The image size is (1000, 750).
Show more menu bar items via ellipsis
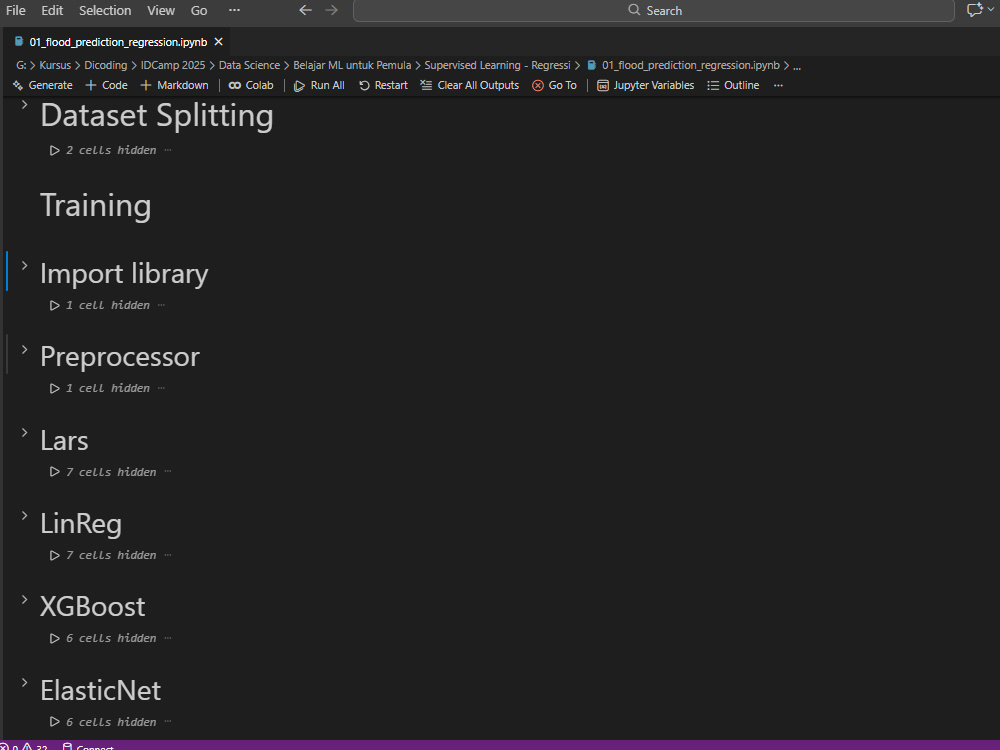click(234, 10)
